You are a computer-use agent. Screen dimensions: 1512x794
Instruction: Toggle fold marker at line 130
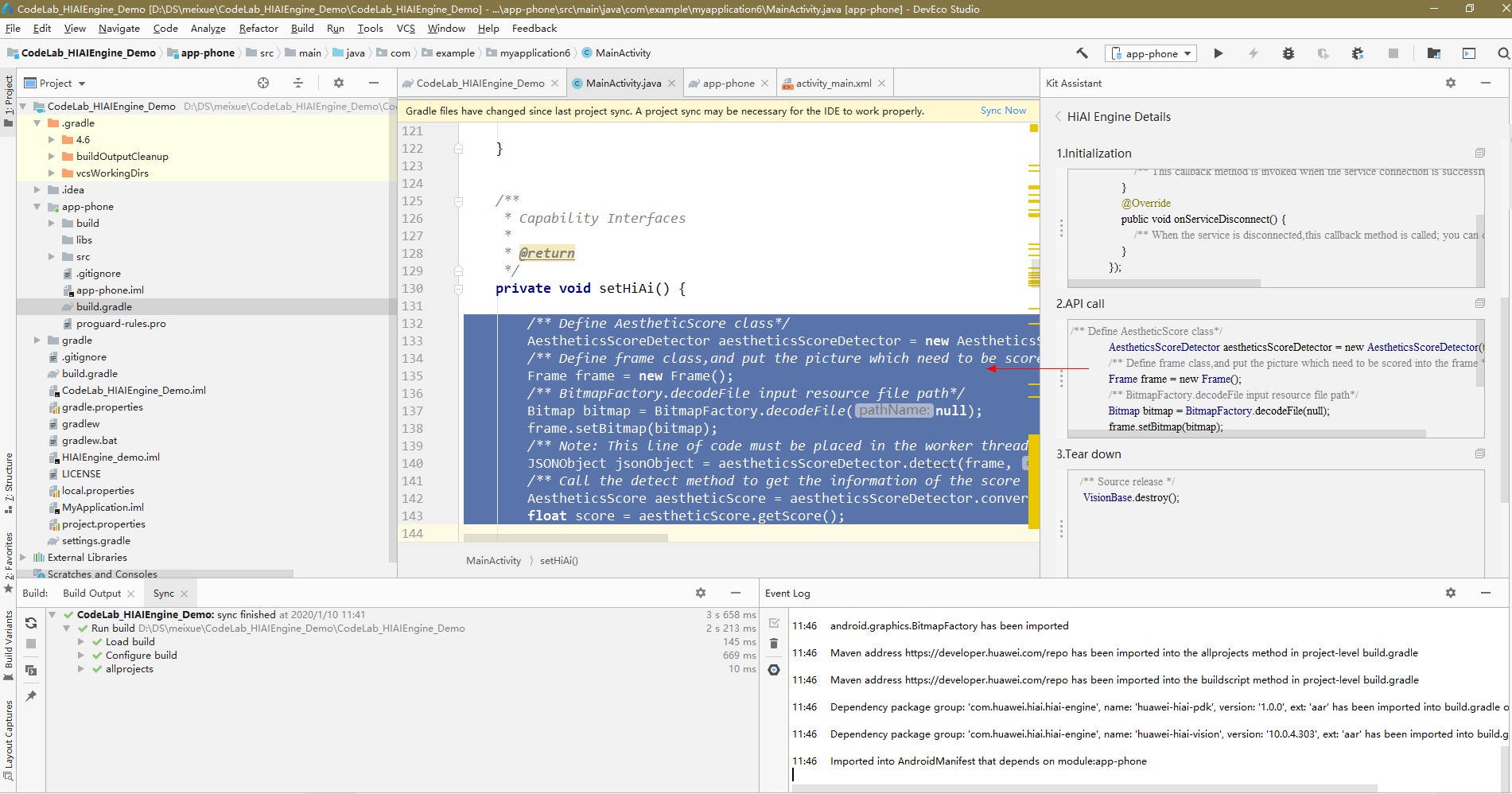click(x=458, y=289)
